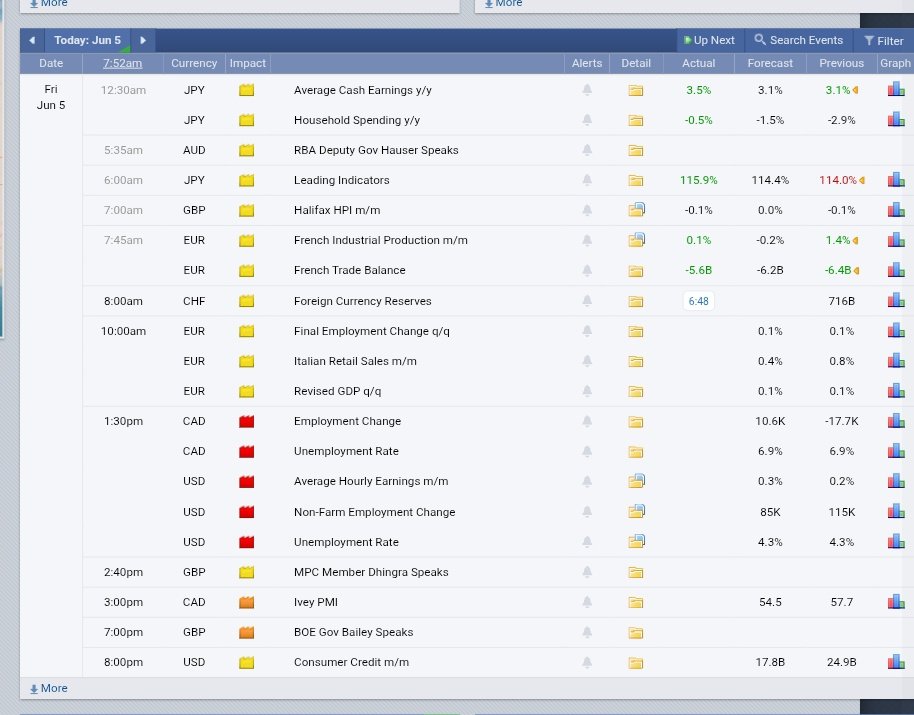Screen dimensions: 914x715
Task: Open graph for CAD Employment Change
Action: 896,421
